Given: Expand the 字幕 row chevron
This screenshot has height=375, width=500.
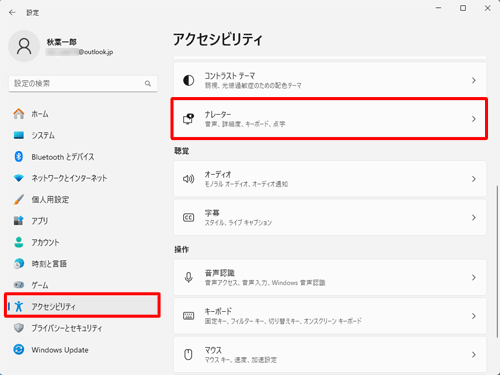Looking at the screenshot, I should pos(474,218).
